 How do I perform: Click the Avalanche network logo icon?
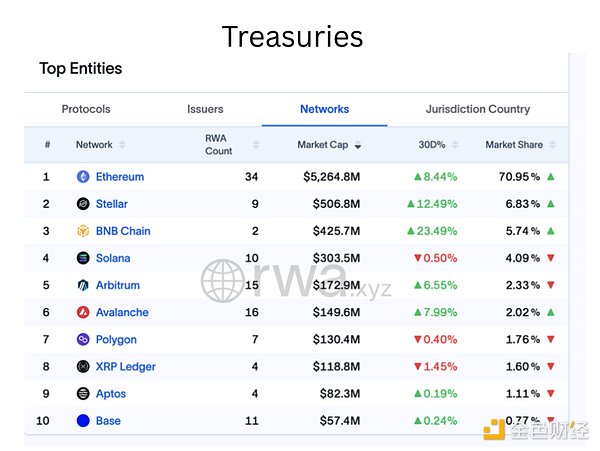click(83, 312)
